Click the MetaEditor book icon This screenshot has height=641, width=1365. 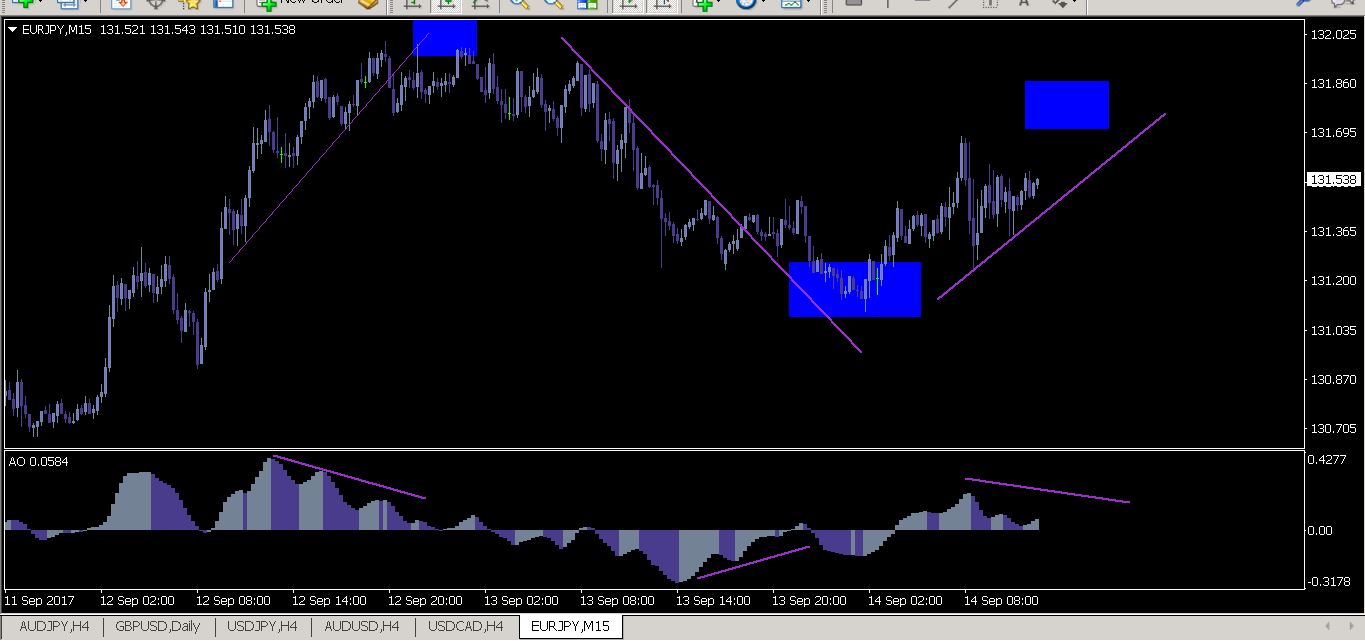368,3
